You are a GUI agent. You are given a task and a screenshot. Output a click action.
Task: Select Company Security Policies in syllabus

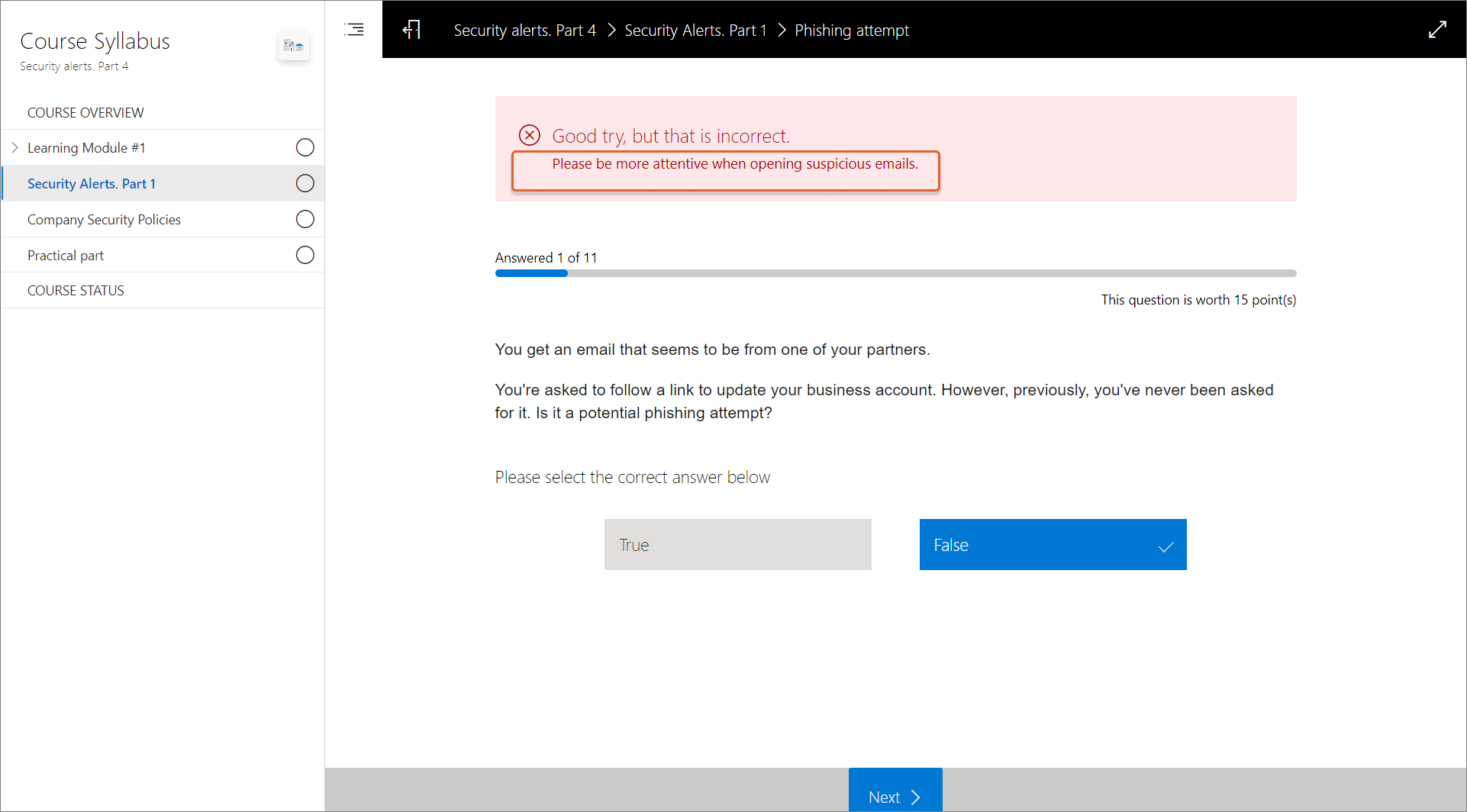[104, 219]
